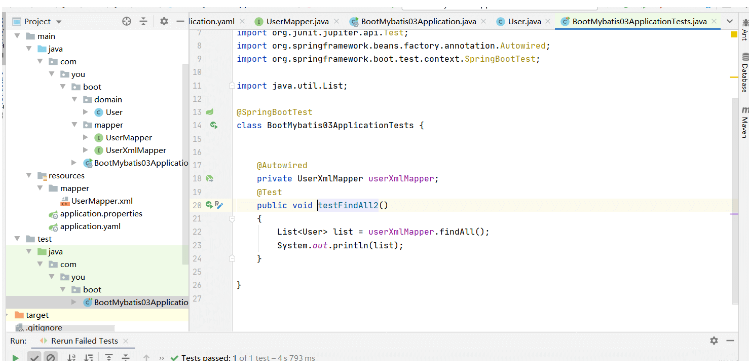Open Project panel settings gear

click(164, 21)
